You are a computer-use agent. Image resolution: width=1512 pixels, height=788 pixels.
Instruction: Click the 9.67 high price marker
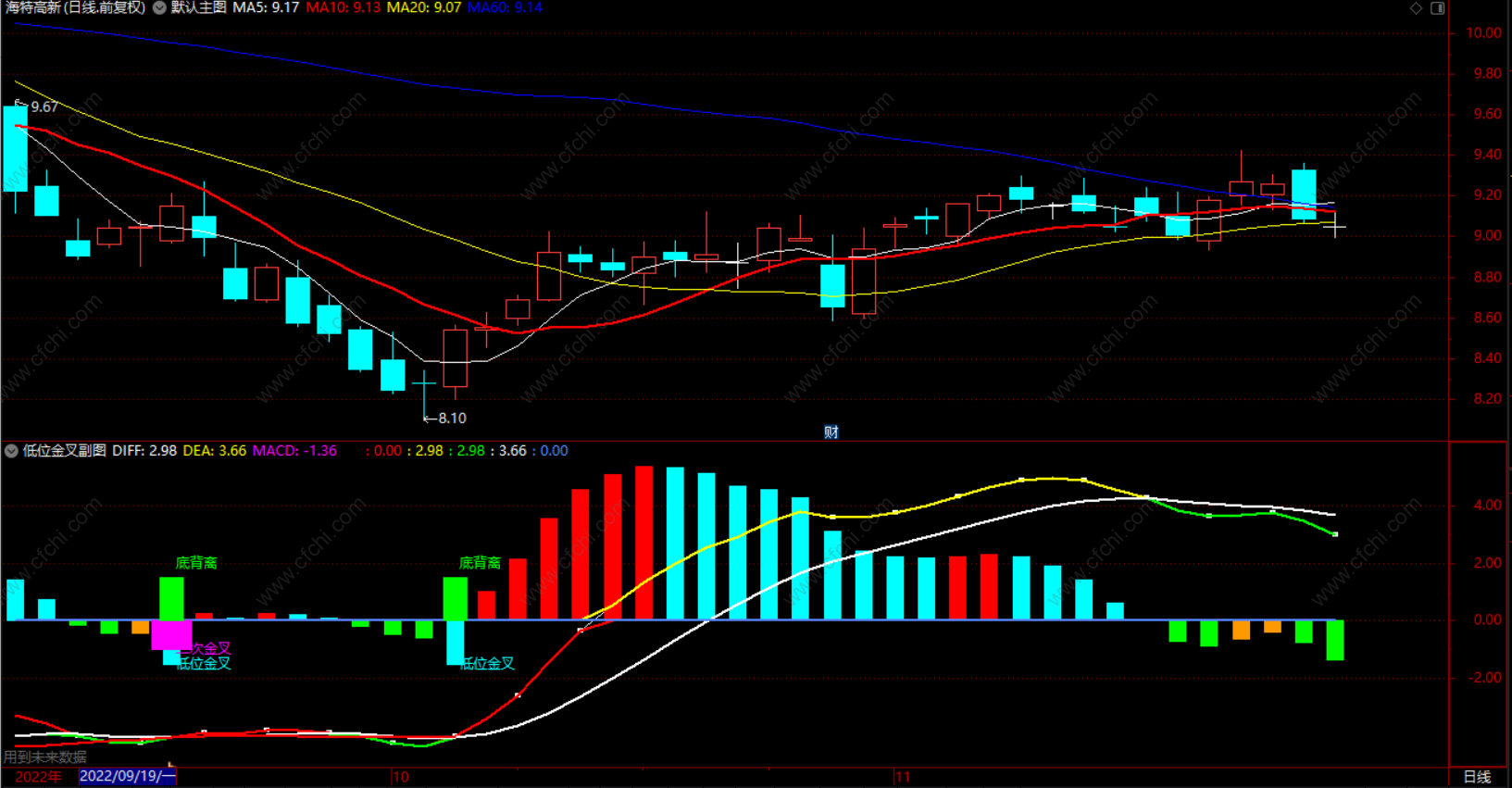click(44, 107)
